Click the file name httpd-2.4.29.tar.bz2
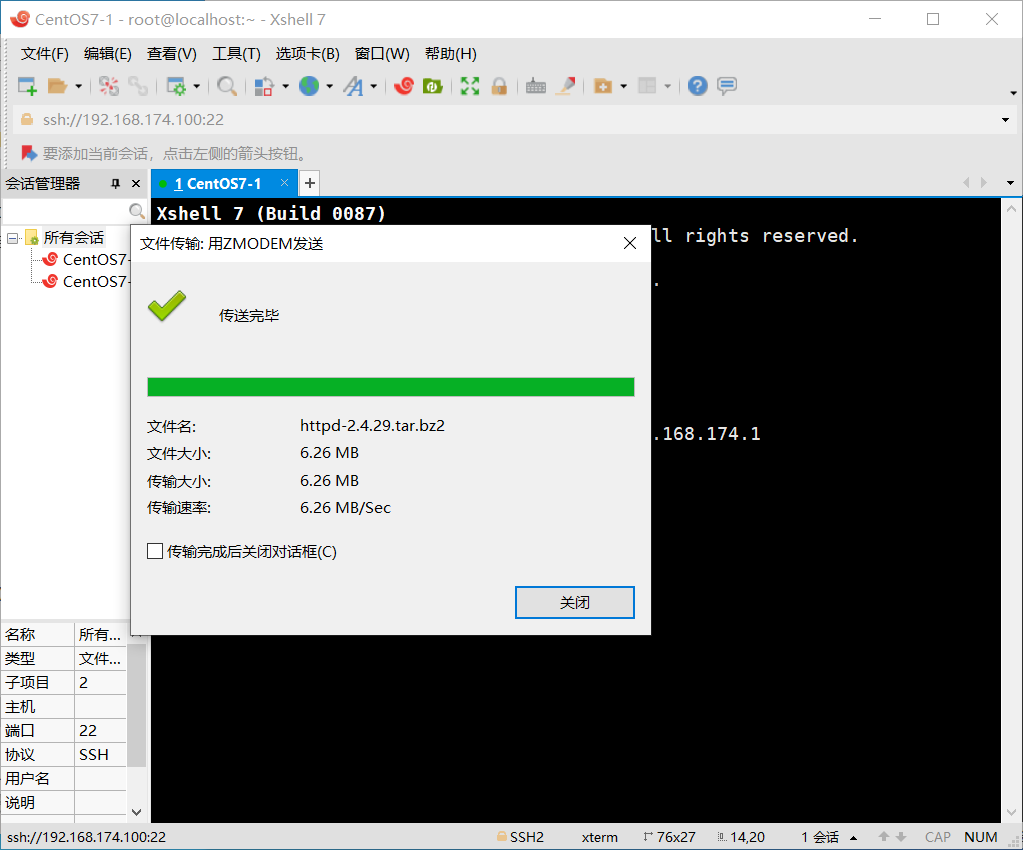The image size is (1023, 850). point(373,425)
